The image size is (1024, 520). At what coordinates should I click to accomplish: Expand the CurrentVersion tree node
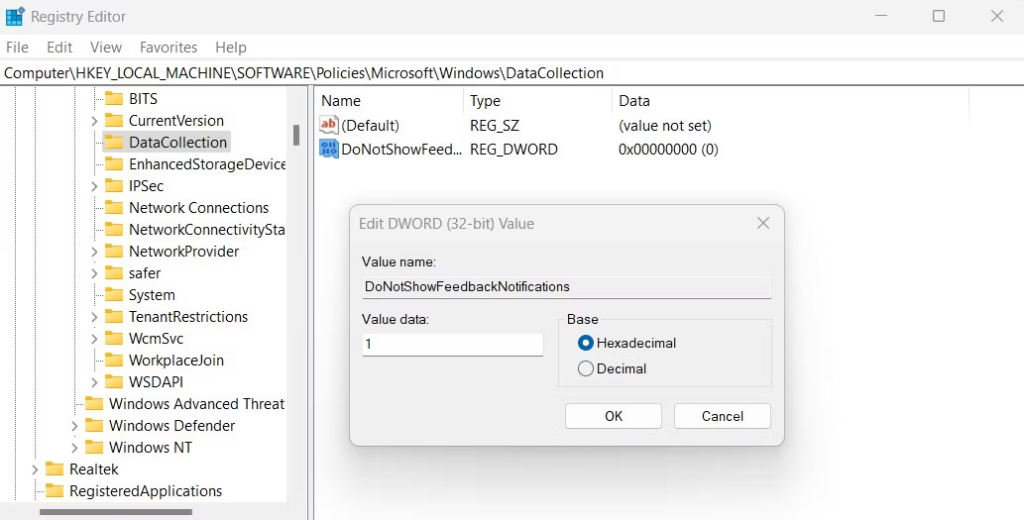click(x=94, y=121)
